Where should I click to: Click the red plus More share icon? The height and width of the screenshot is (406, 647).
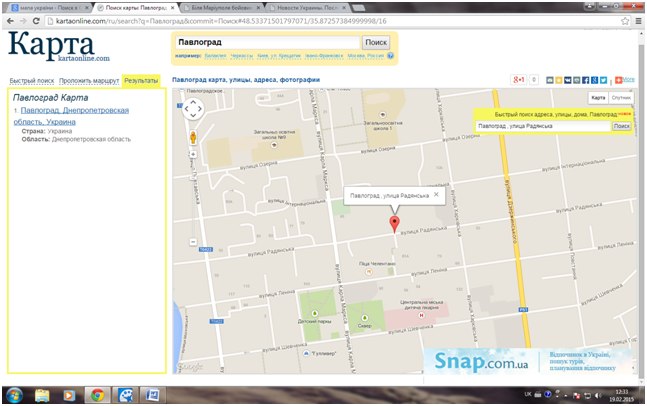(x=619, y=80)
